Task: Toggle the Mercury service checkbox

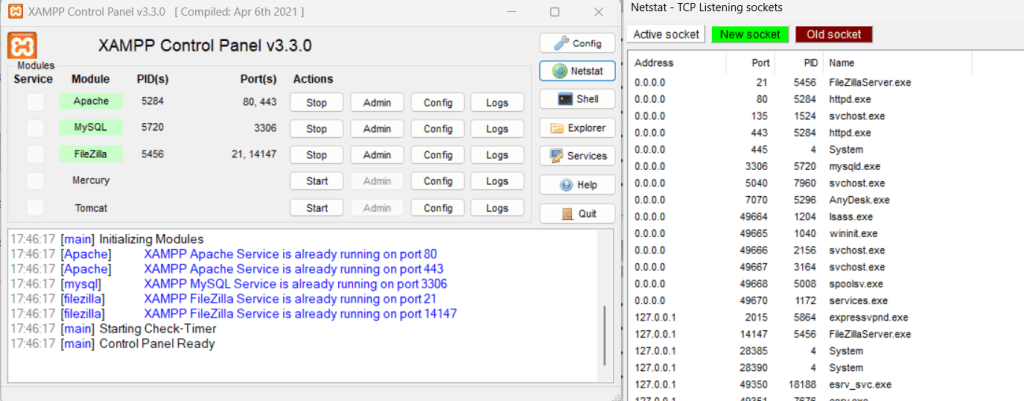Action: (35, 181)
